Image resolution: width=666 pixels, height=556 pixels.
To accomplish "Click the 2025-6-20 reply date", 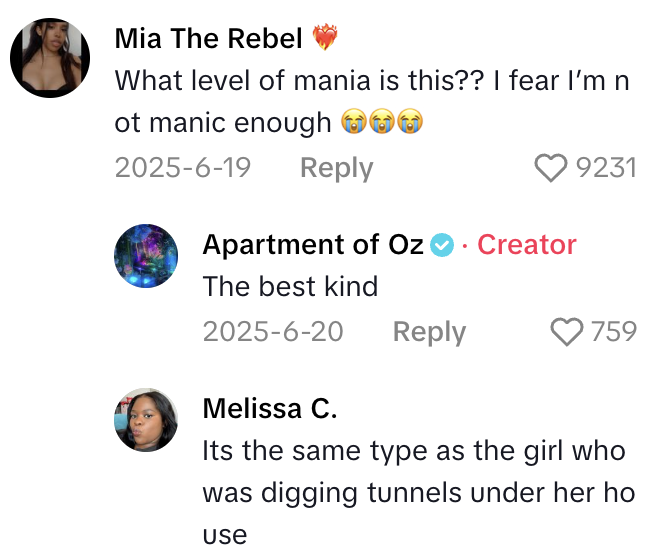I will point(273,332).
